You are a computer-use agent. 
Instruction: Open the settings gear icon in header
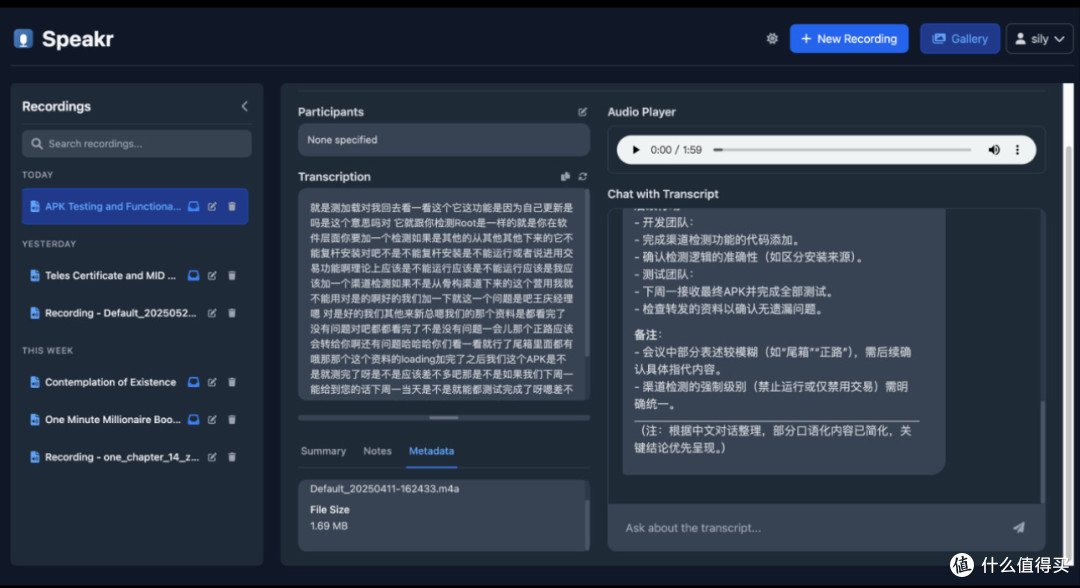tap(772, 39)
